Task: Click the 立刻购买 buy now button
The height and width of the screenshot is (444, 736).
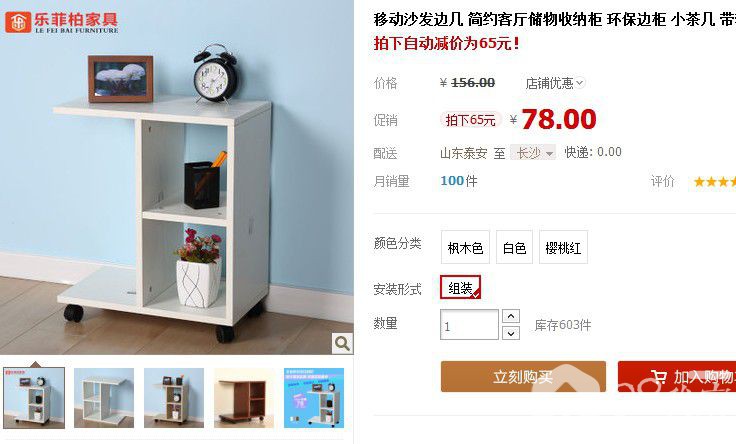Action: tap(523, 376)
